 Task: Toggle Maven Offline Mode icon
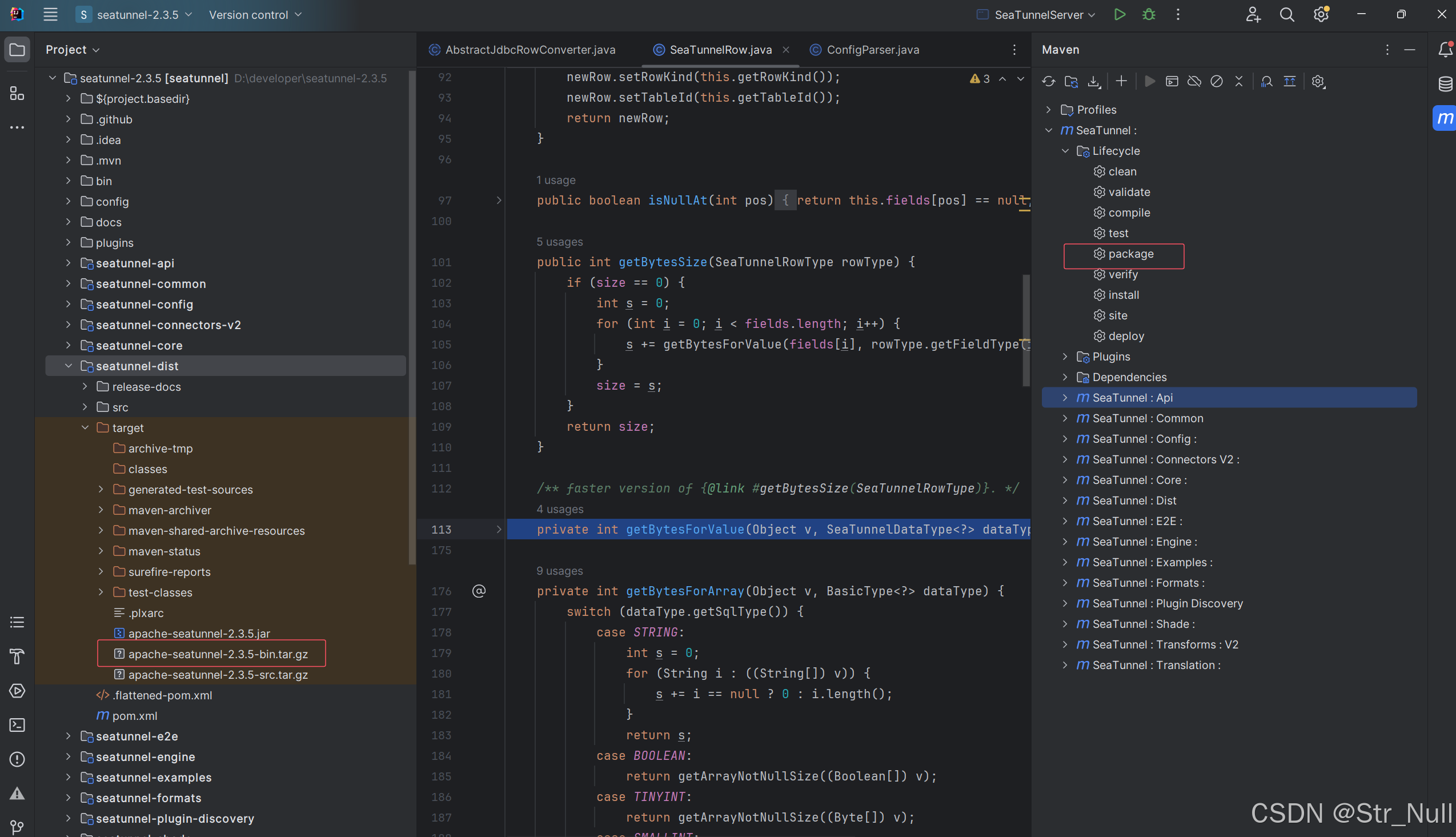[x=1194, y=81]
